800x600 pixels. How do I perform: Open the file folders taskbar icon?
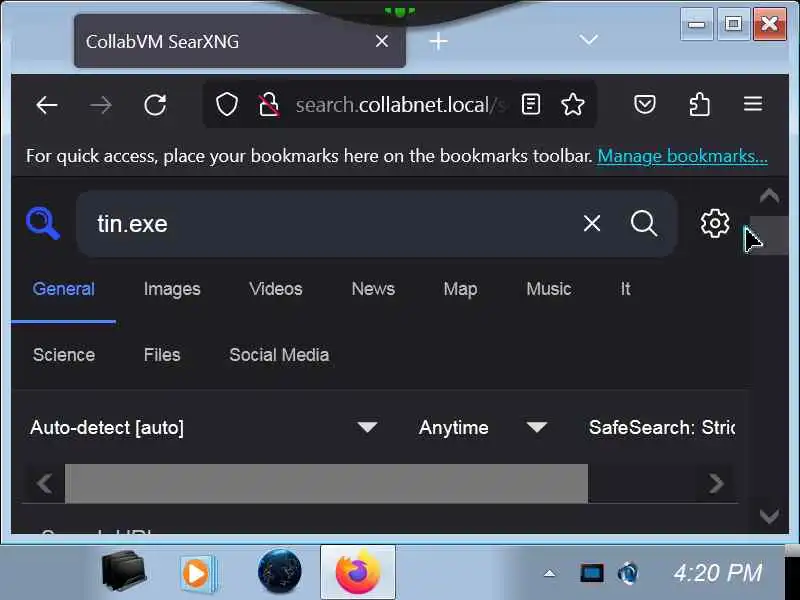click(123, 571)
